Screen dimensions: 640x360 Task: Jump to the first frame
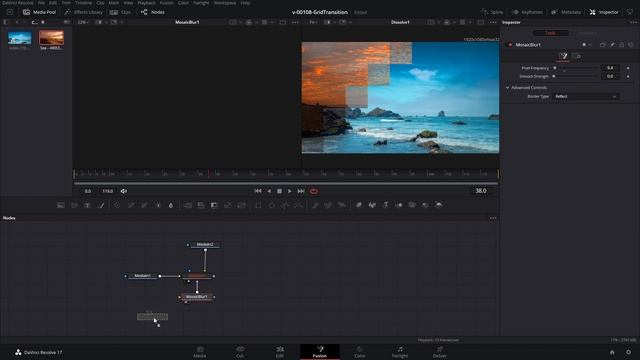(x=258, y=191)
